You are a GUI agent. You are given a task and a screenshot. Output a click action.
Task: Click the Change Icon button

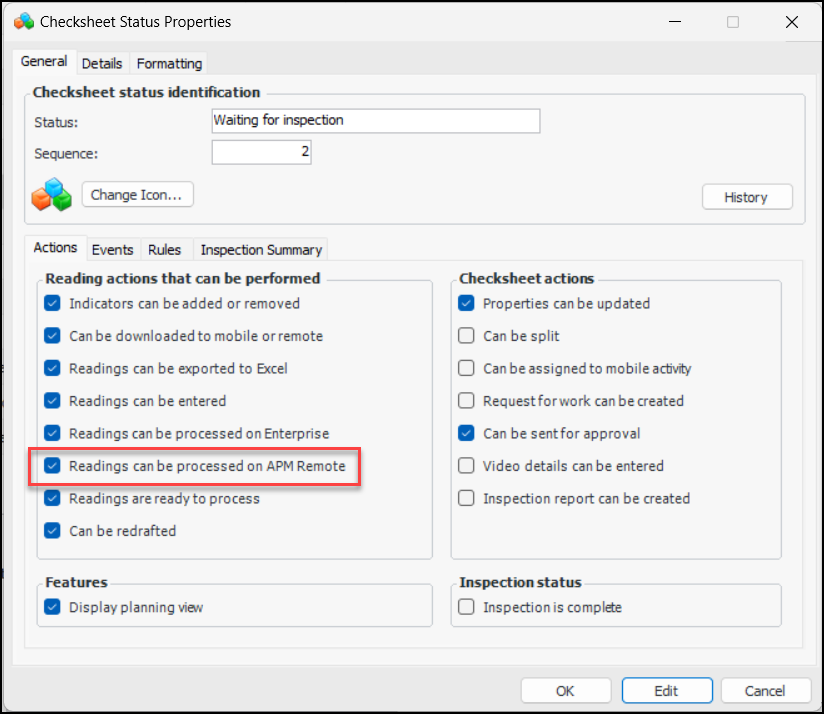(137, 195)
